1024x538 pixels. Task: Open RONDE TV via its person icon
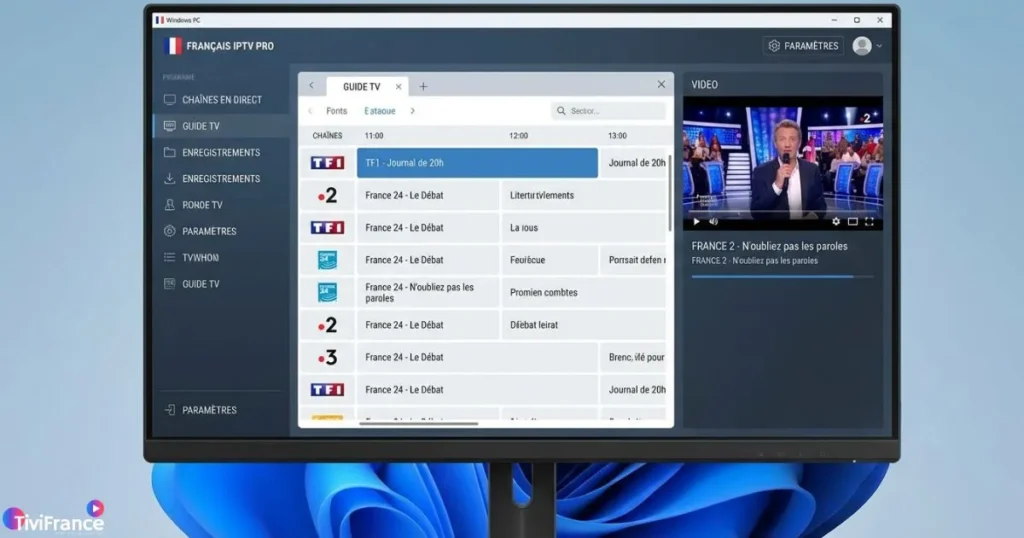(x=170, y=205)
